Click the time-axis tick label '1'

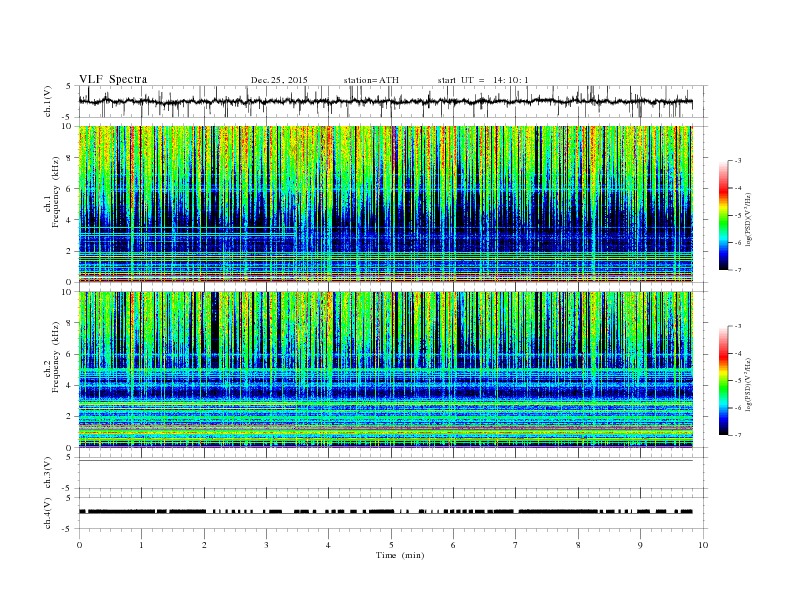point(141,545)
